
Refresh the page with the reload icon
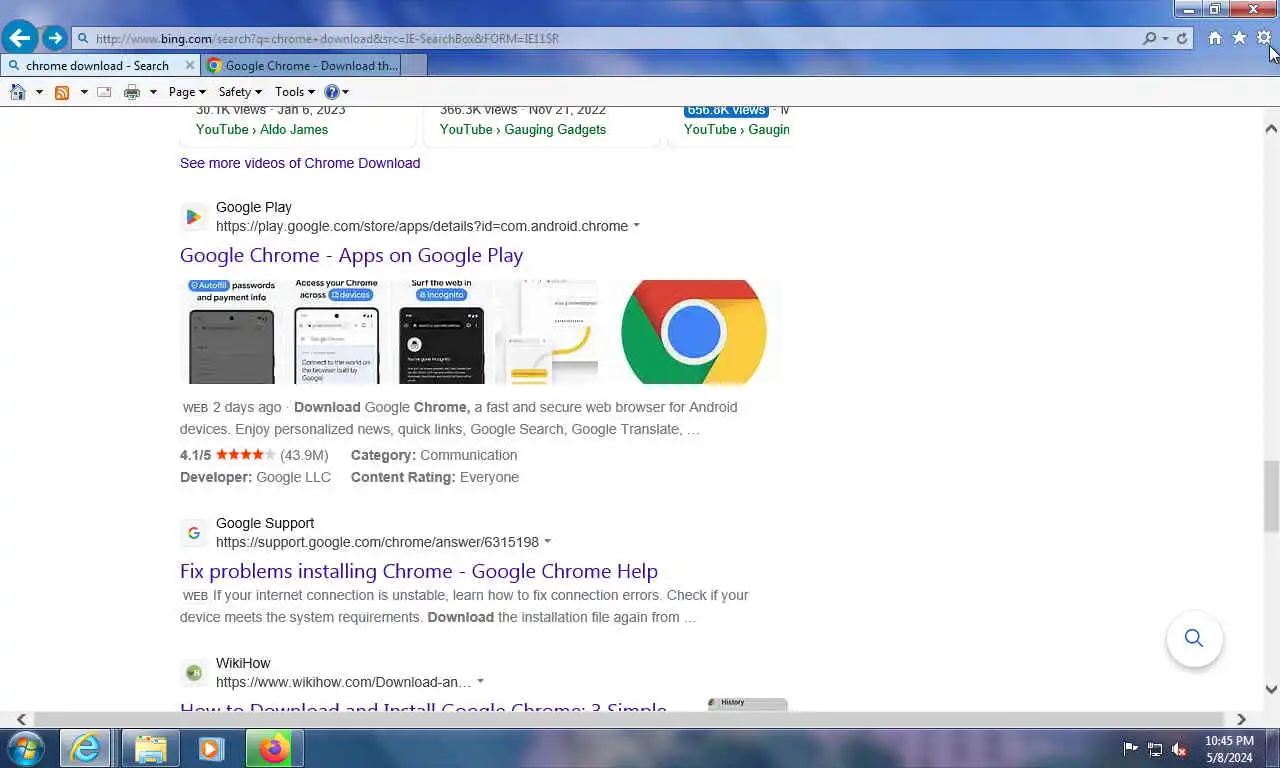(x=1182, y=38)
